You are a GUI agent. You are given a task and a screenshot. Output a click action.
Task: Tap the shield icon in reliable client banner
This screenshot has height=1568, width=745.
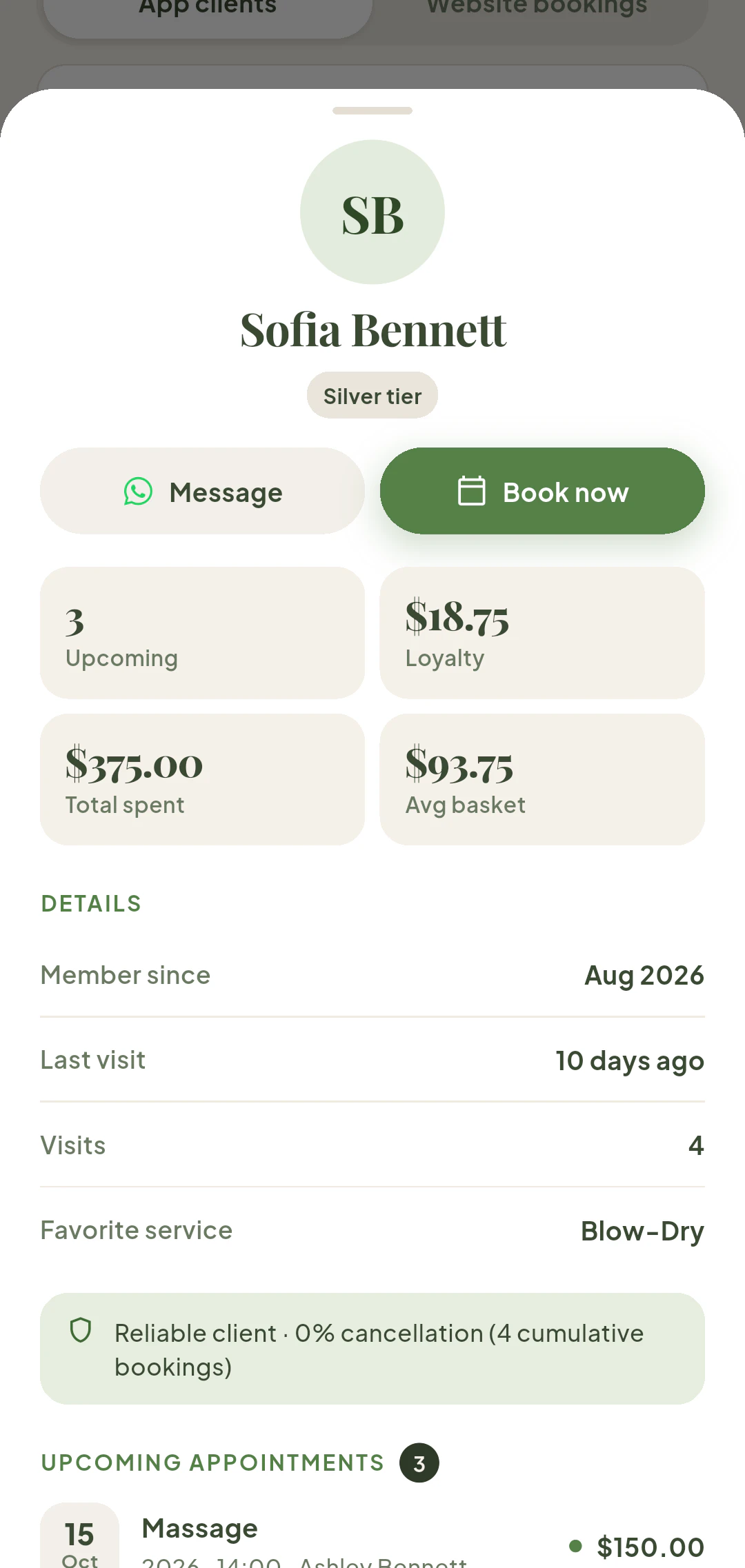[81, 1330]
